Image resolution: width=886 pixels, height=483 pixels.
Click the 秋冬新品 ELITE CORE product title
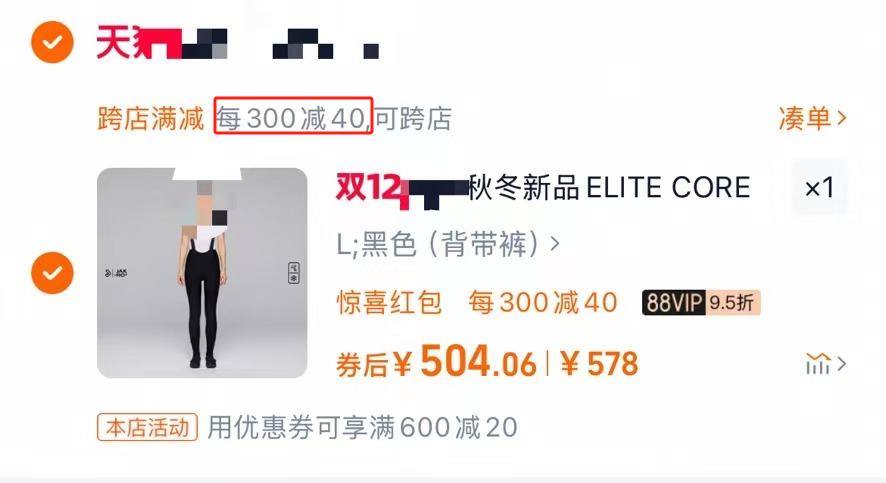pyautogui.click(x=609, y=188)
